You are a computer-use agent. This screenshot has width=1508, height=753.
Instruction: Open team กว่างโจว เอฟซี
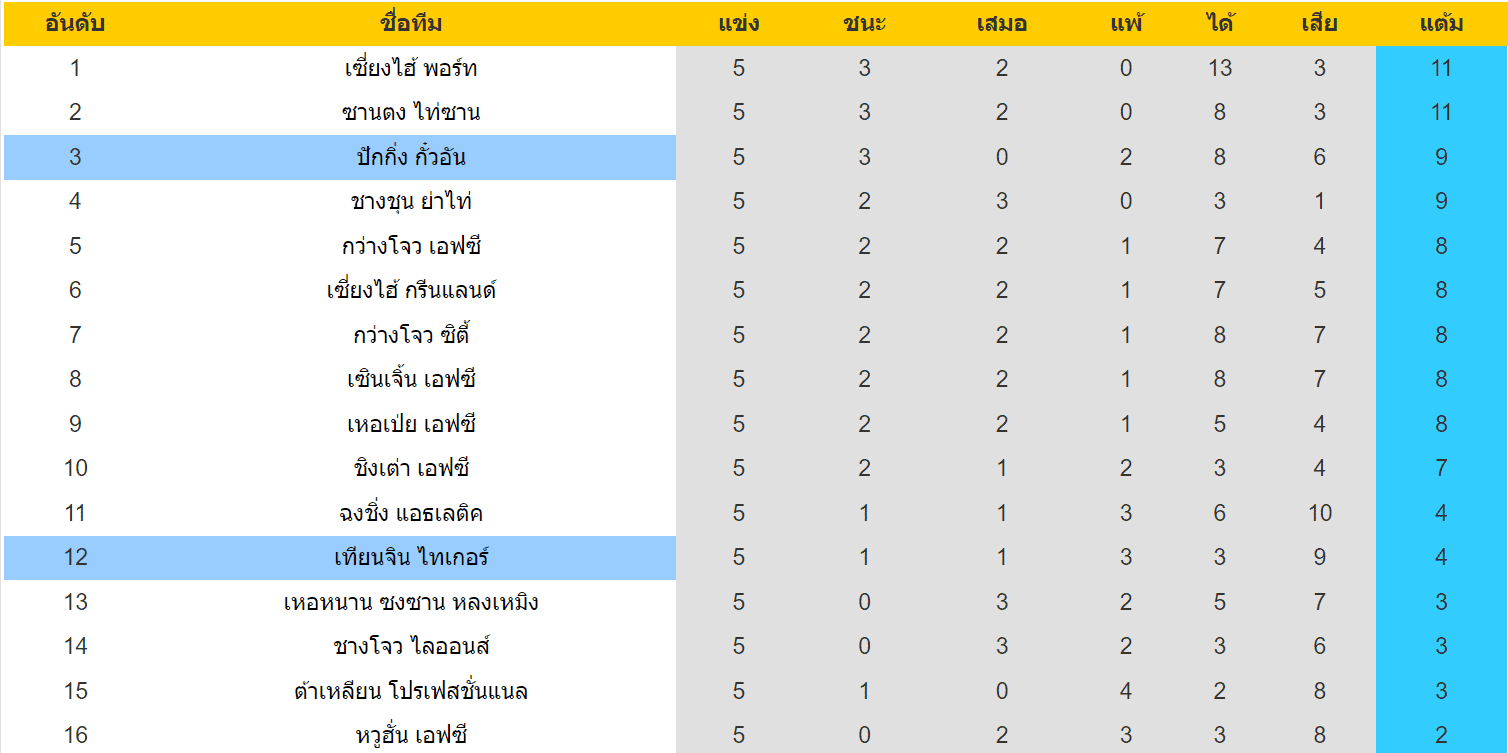pyautogui.click(x=411, y=246)
